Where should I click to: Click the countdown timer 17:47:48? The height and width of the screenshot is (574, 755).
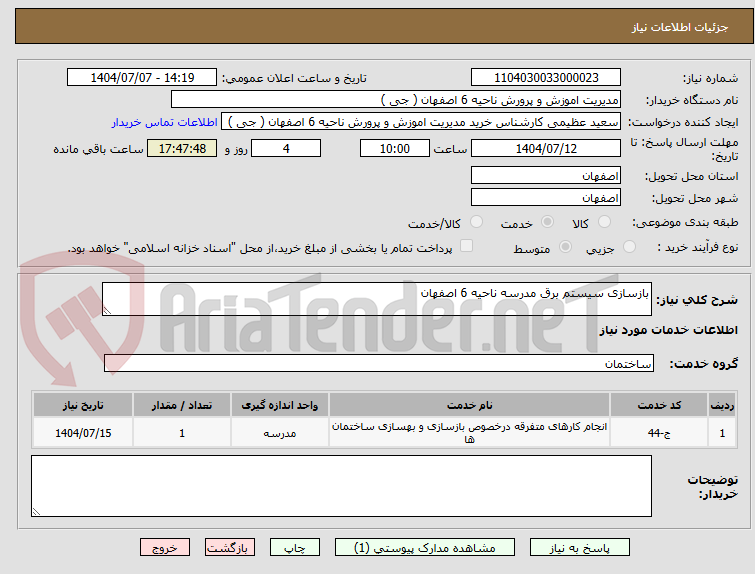[182, 148]
